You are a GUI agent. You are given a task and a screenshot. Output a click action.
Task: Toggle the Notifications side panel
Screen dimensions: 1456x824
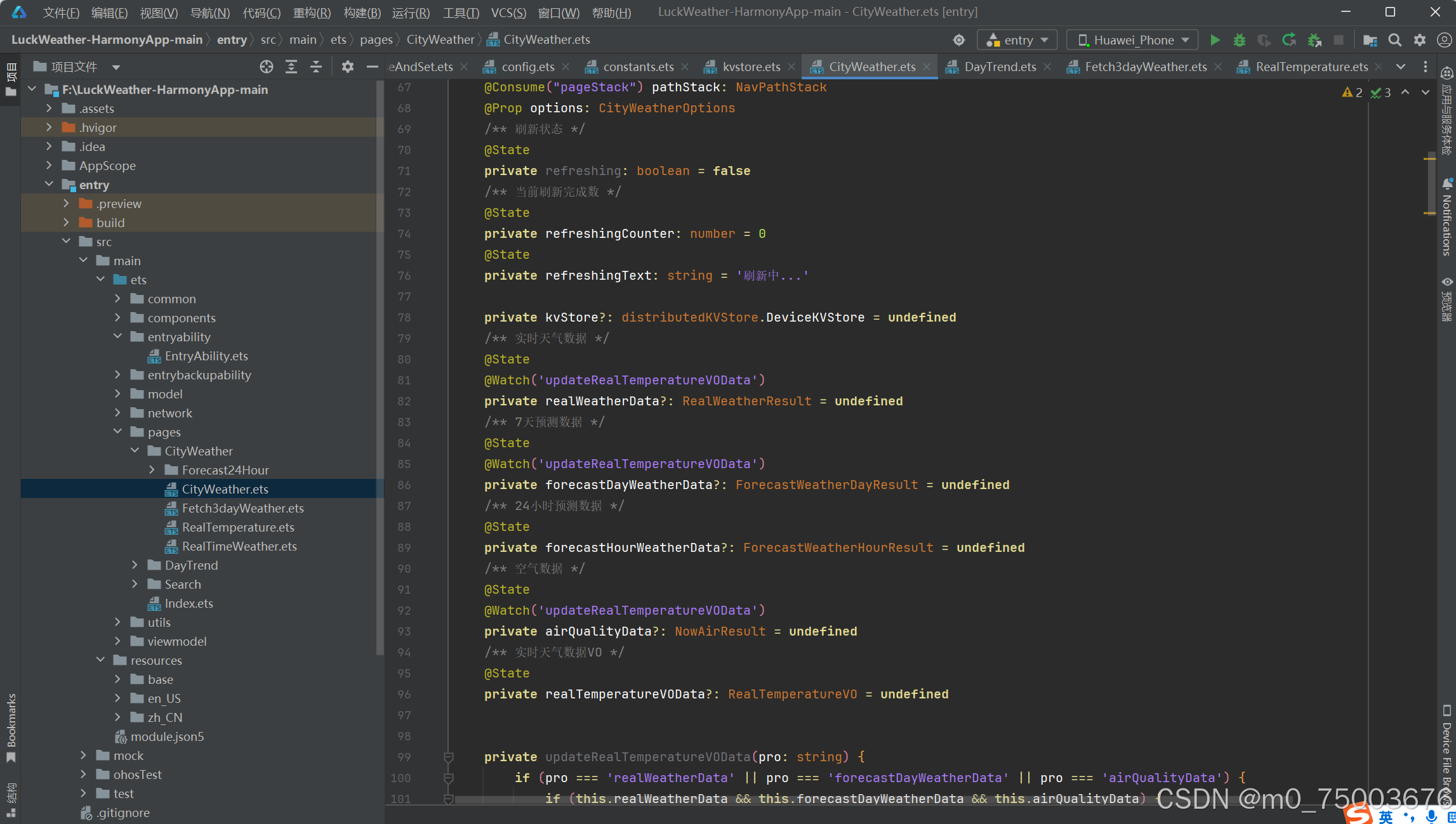coord(1446,216)
